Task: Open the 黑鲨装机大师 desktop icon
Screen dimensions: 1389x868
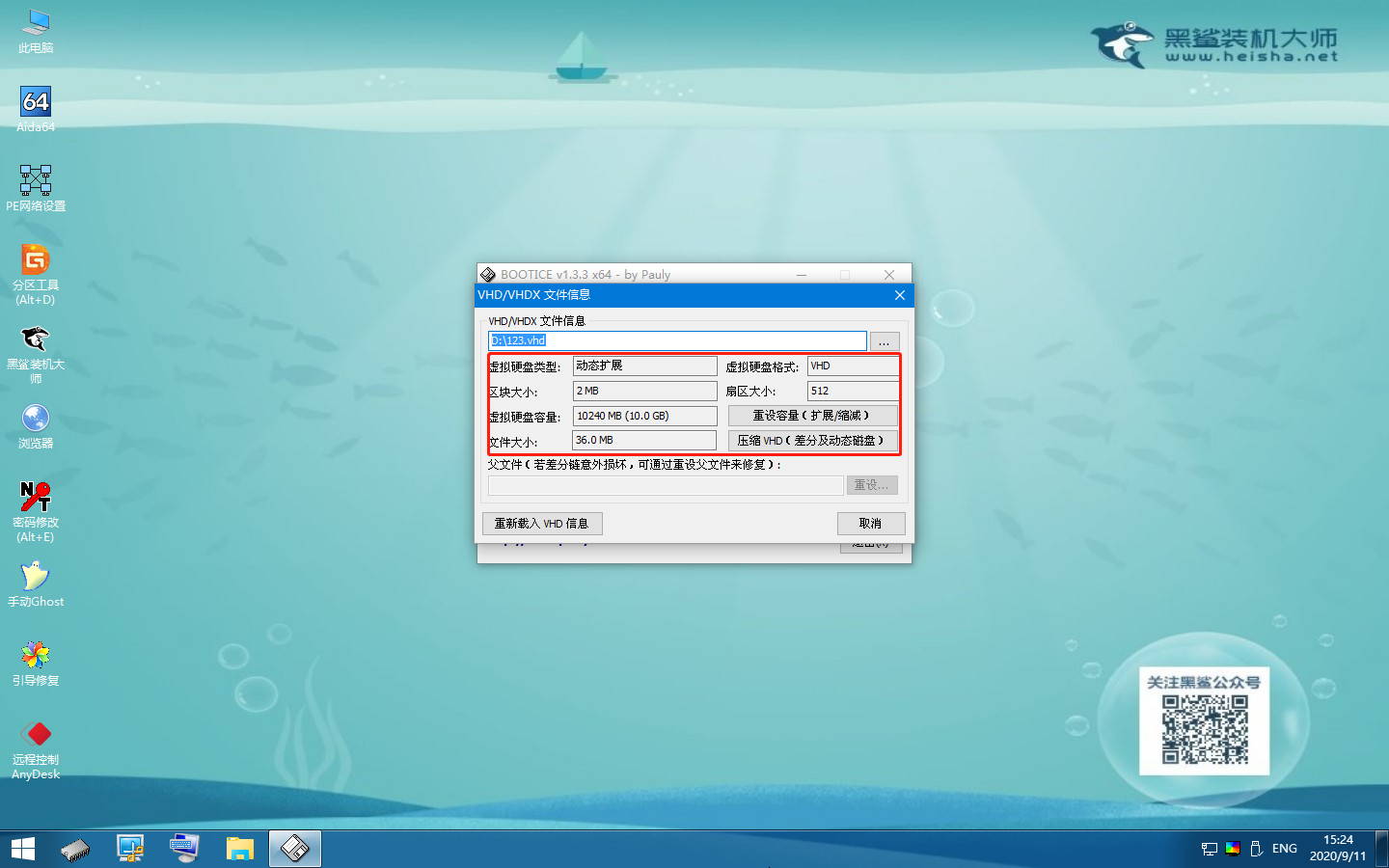Action: 36,353
